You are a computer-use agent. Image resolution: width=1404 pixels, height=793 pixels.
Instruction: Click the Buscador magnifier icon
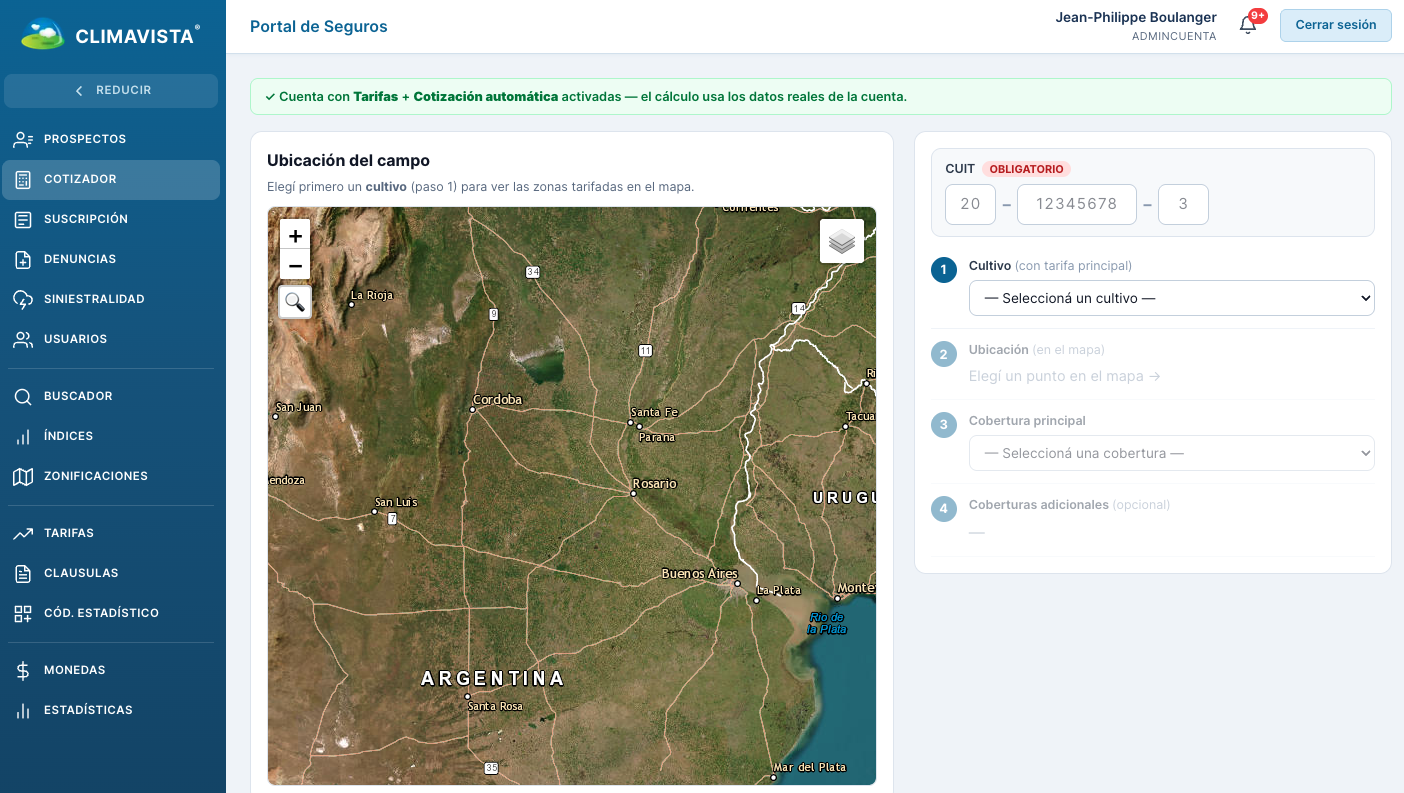[x=23, y=396]
